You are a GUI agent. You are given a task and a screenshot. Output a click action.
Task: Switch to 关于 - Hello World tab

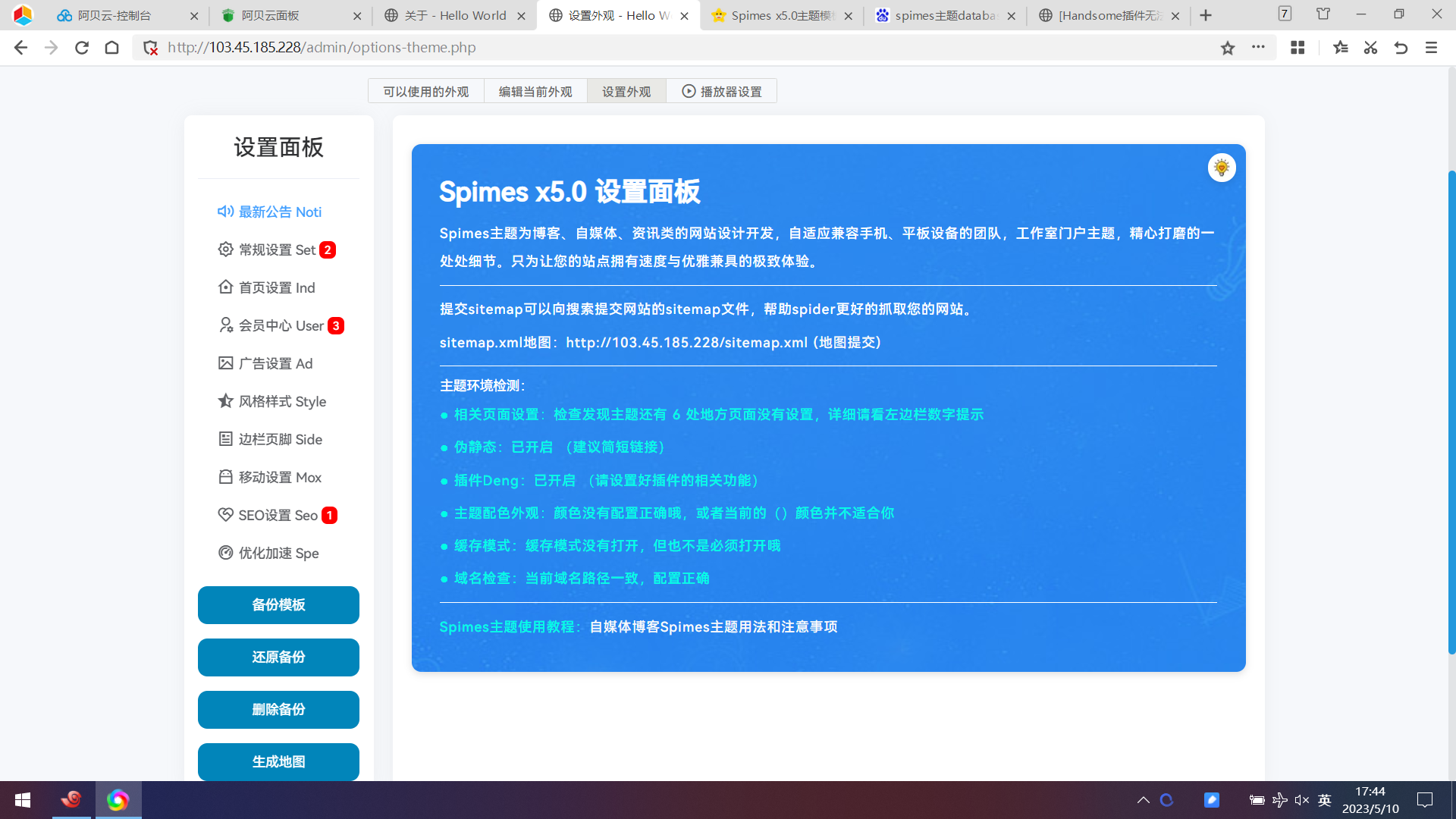[x=453, y=15]
